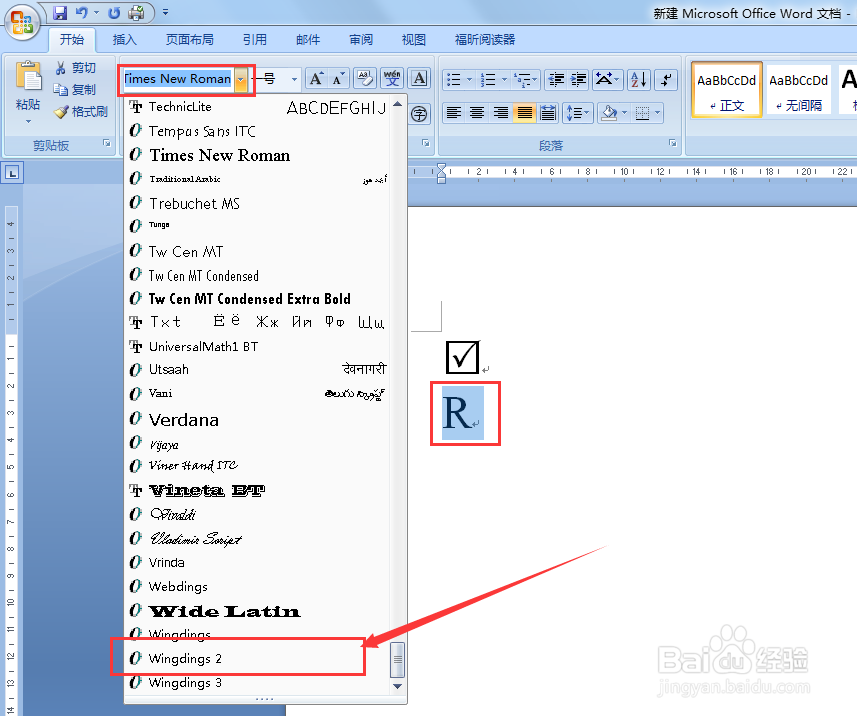The image size is (857, 716).
Task: Show or hide paragraph marks
Action: click(x=666, y=80)
